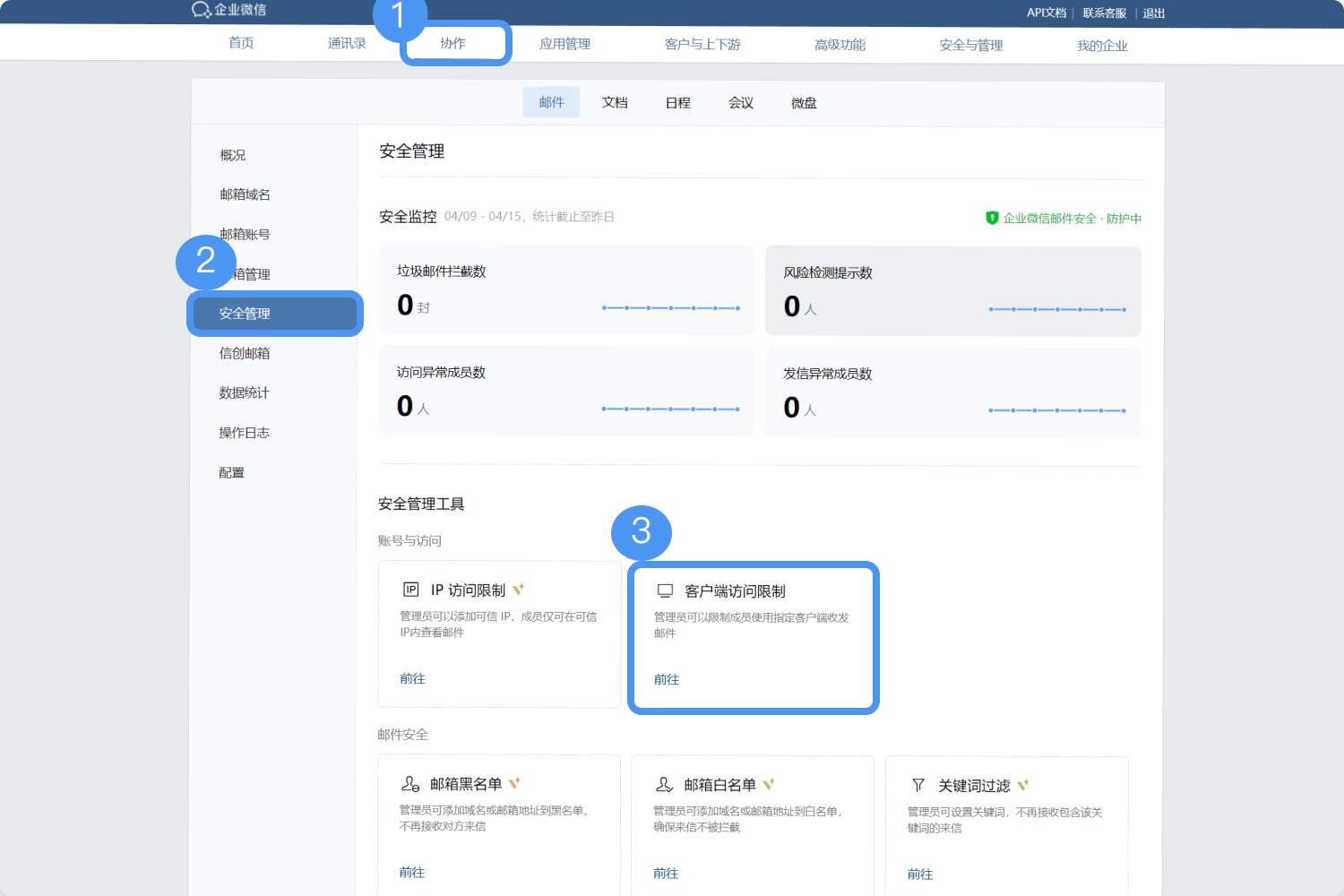Switch to the 微盘 tab
Image resolution: width=1344 pixels, height=896 pixels.
tap(803, 102)
